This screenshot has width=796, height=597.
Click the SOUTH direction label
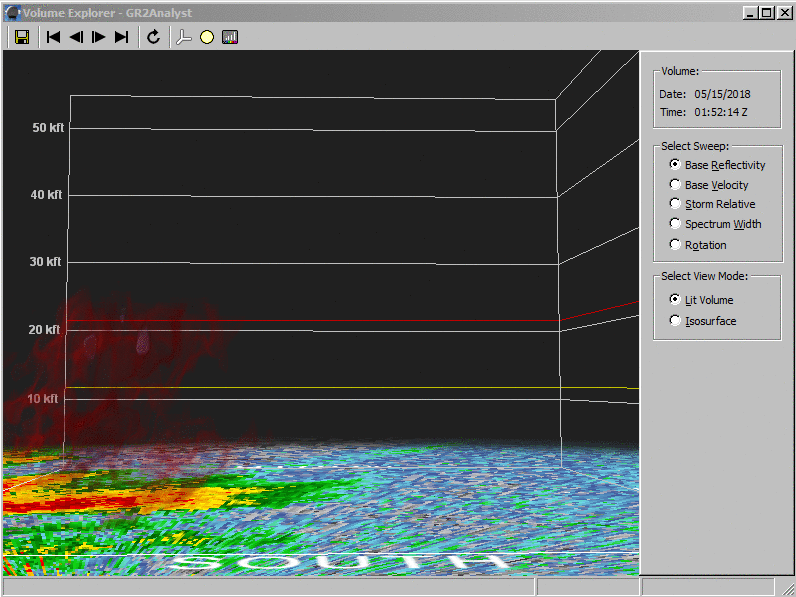[x=341, y=561]
